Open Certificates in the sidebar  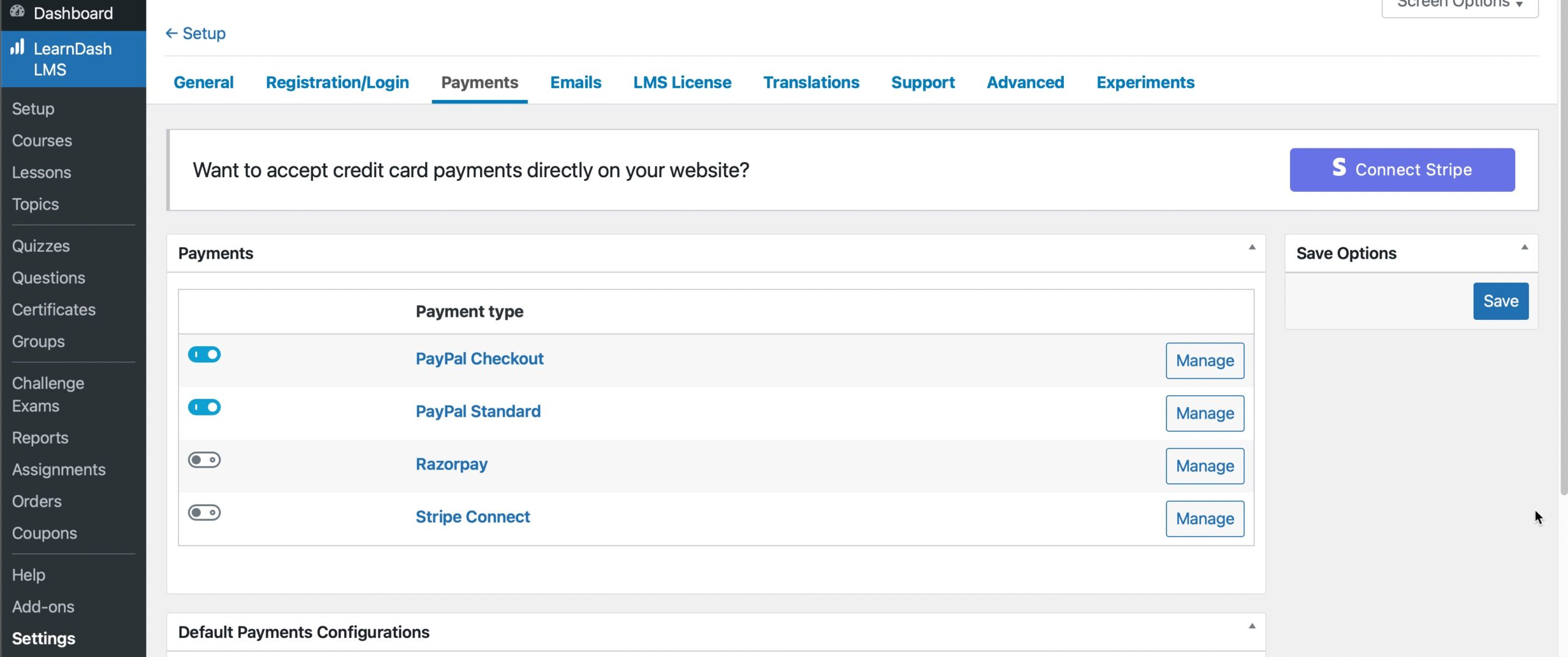point(54,310)
